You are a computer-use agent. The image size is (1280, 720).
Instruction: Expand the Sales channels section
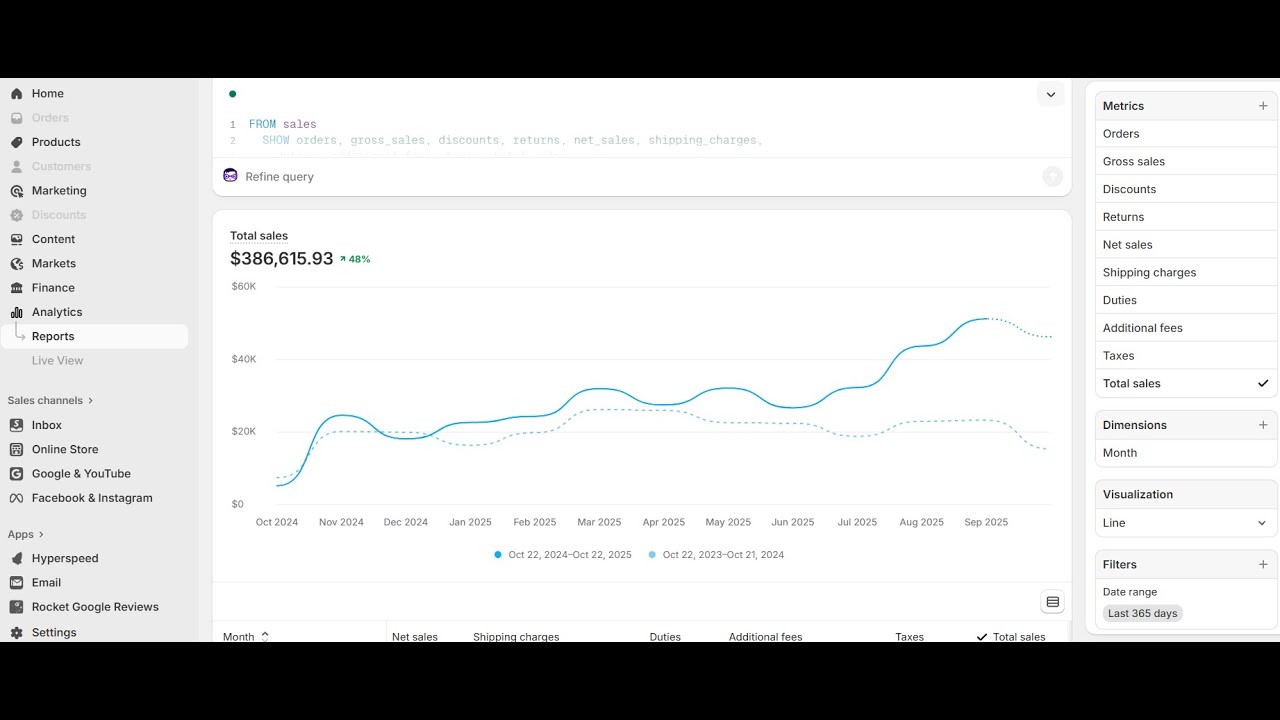(x=50, y=400)
